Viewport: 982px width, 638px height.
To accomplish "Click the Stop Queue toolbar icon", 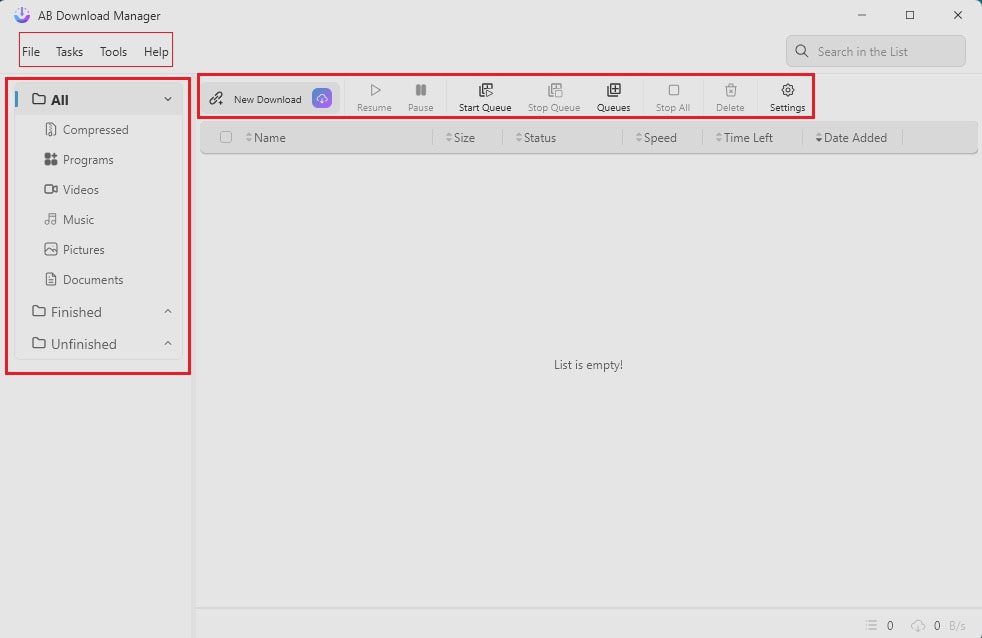I will click(554, 90).
